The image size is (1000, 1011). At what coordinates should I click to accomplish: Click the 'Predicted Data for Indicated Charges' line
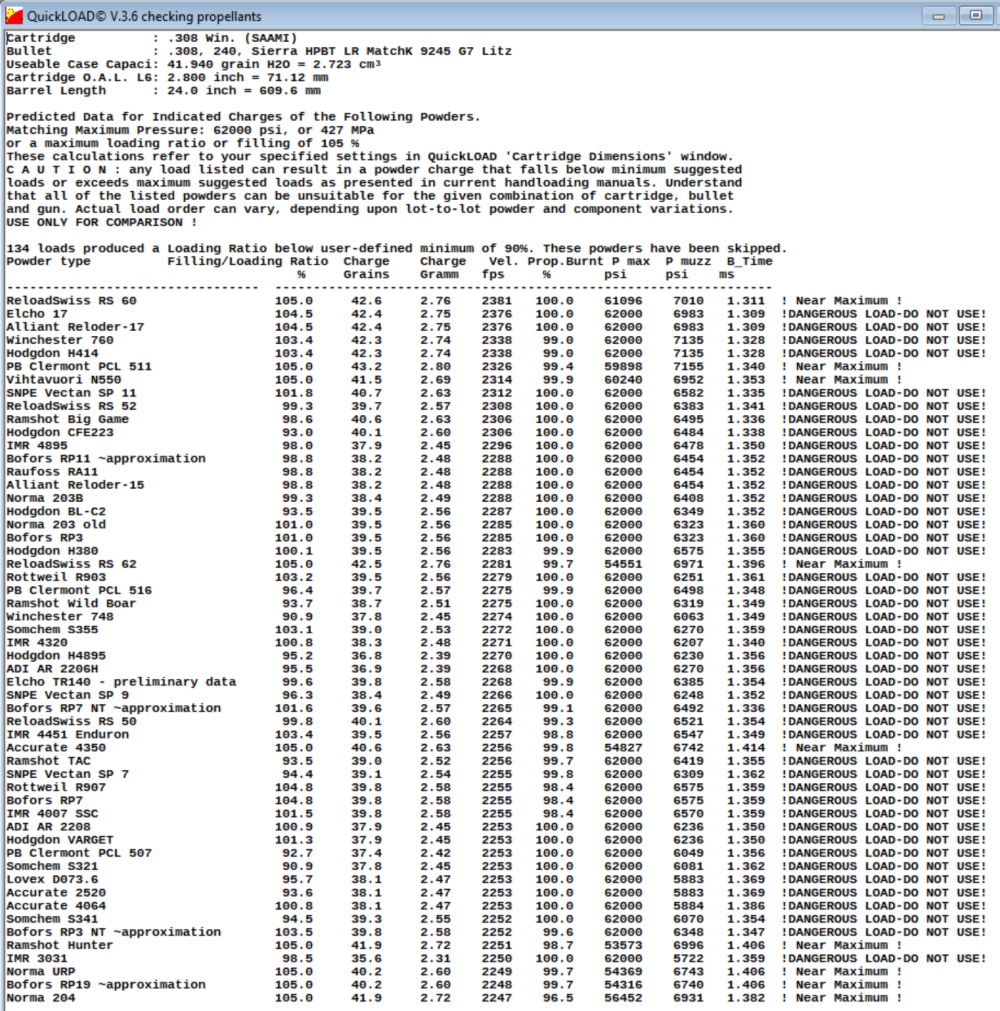(244, 117)
